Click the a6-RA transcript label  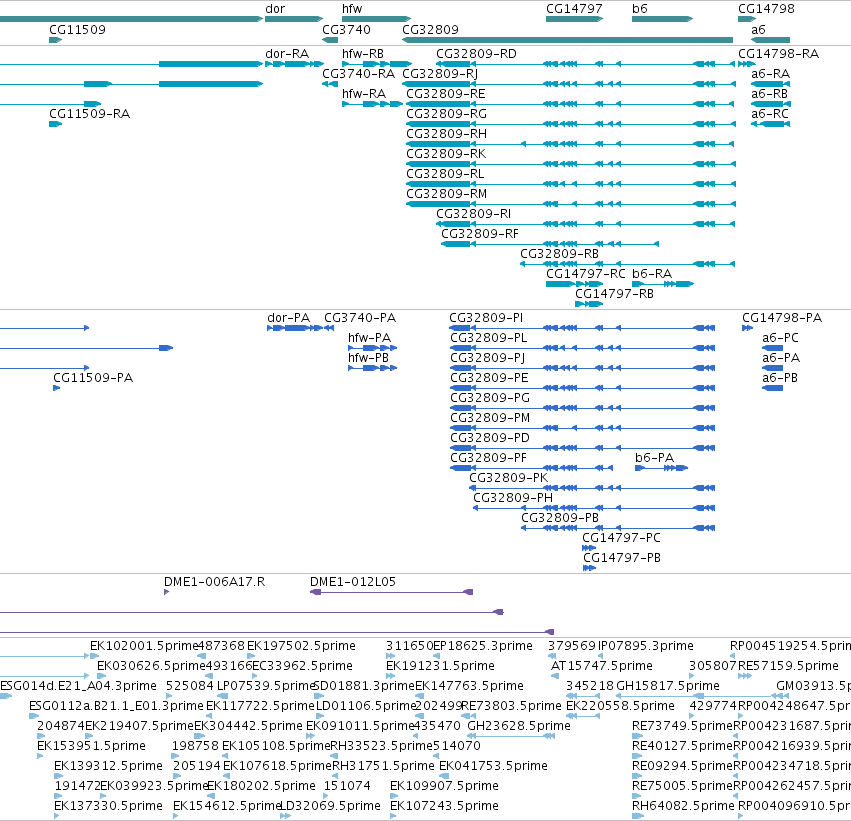770,74
